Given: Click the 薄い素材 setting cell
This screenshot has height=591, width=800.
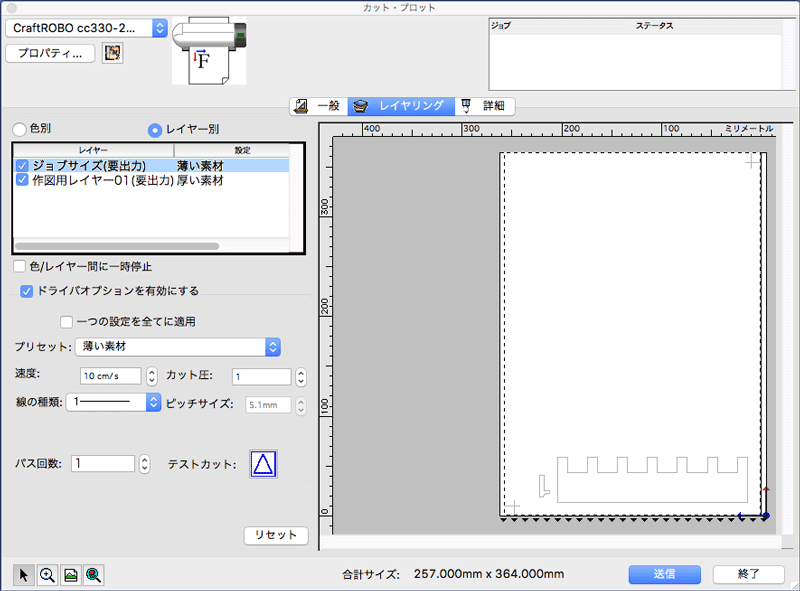Looking at the screenshot, I should (x=201, y=166).
